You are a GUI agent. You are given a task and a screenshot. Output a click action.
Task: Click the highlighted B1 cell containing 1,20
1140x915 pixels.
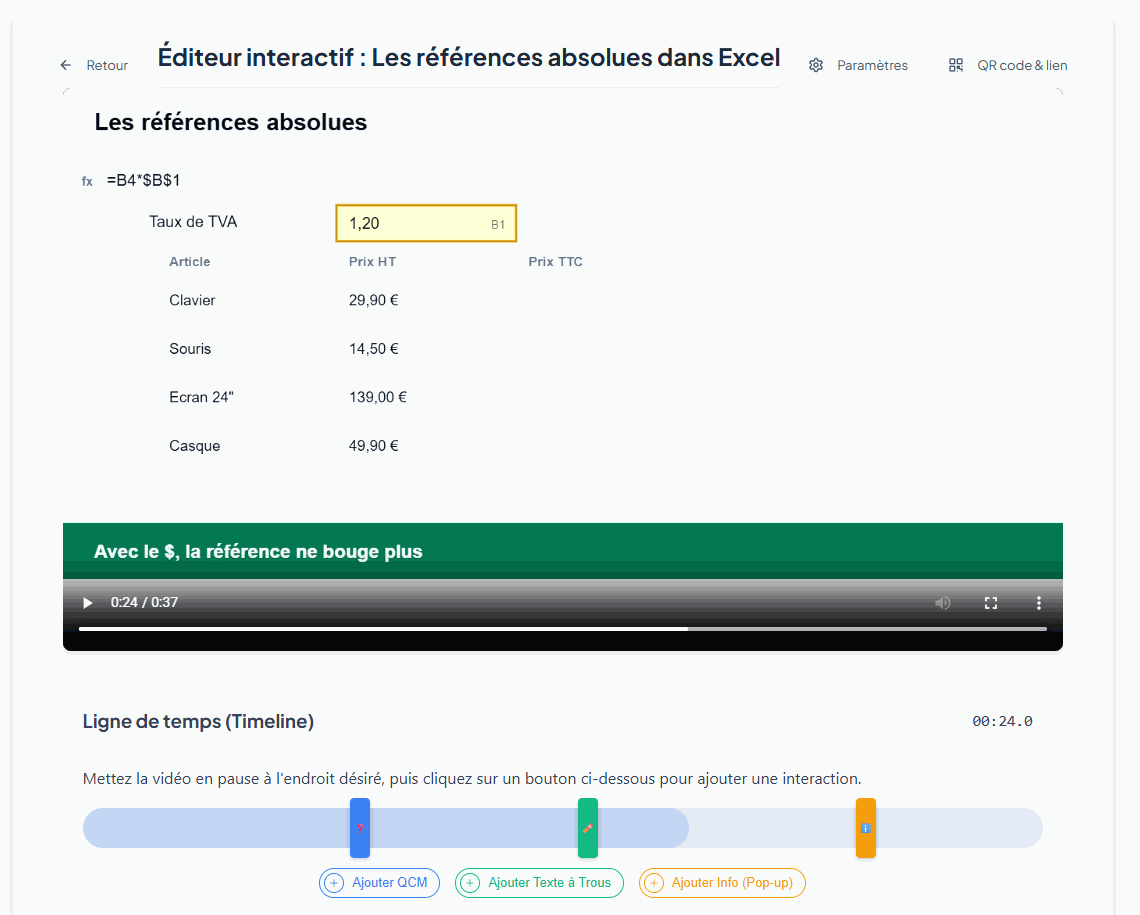point(426,223)
